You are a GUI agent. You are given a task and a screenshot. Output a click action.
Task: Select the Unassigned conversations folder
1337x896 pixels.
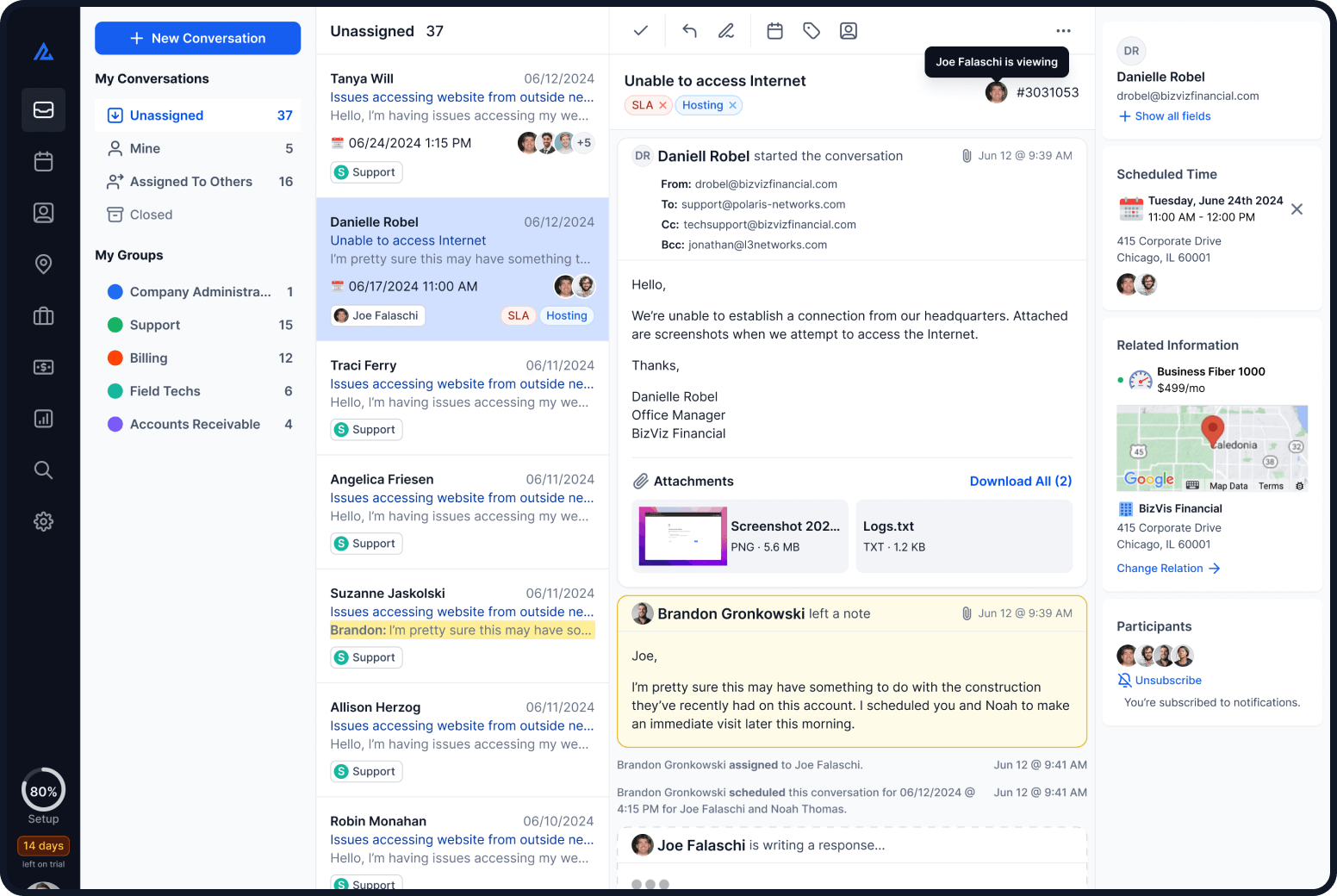(x=198, y=115)
